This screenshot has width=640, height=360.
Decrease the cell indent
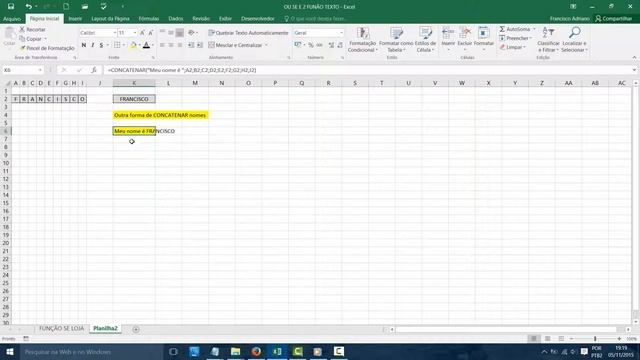click(191, 45)
